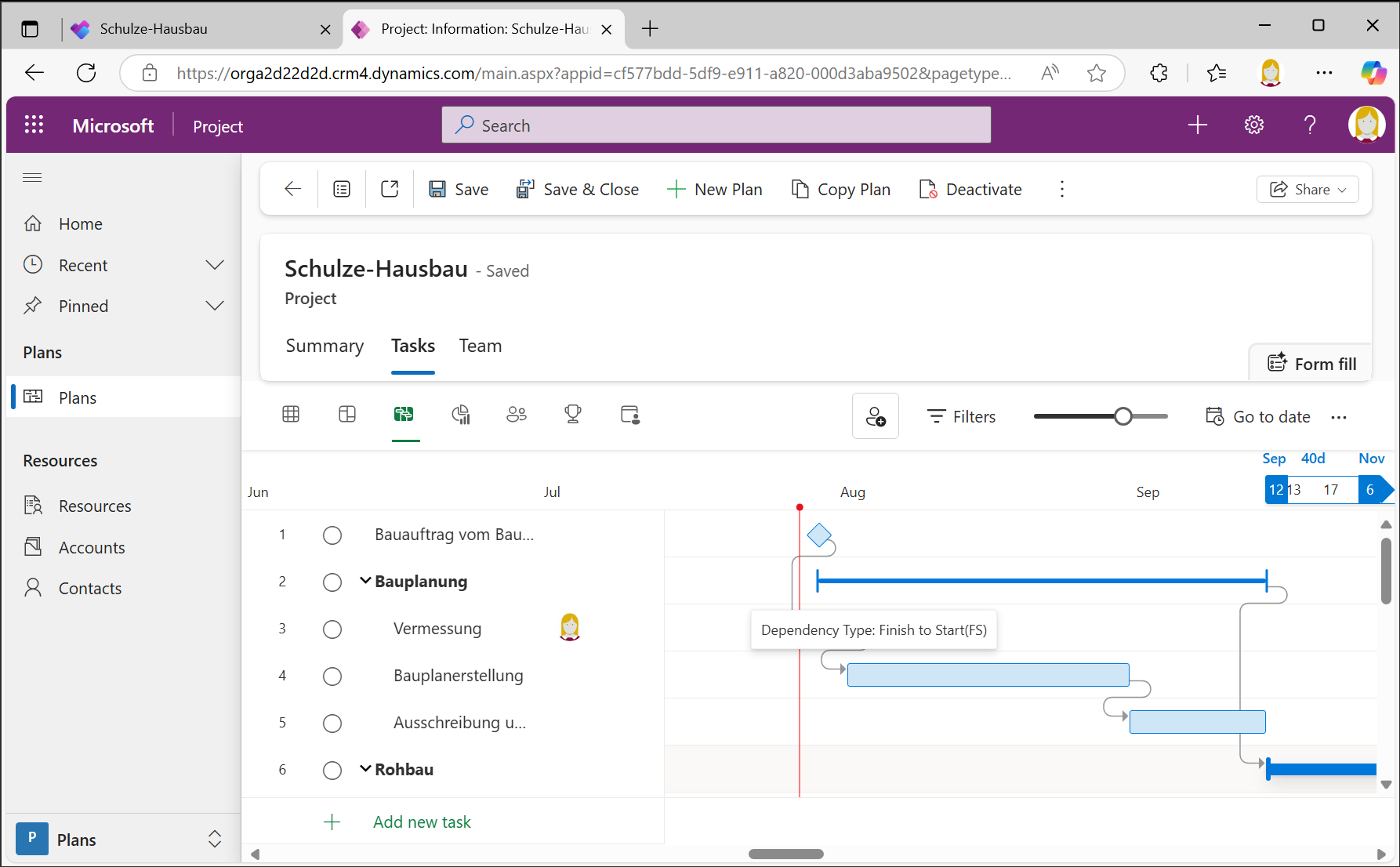This screenshot has height=867, width=1400.
Task: Select the Tasks tab
Action: [413, 346]
